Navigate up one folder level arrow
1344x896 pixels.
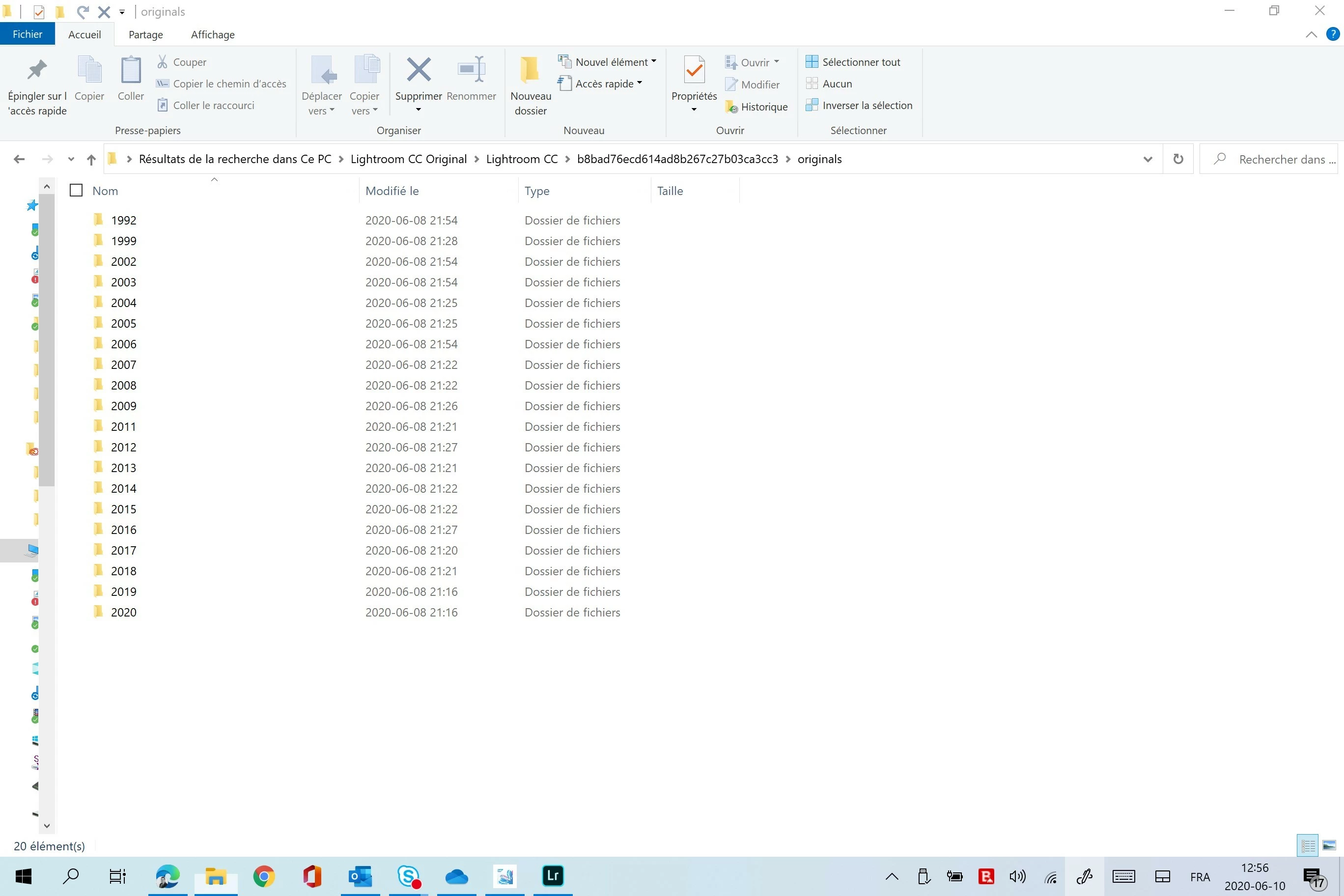point(91,160)
